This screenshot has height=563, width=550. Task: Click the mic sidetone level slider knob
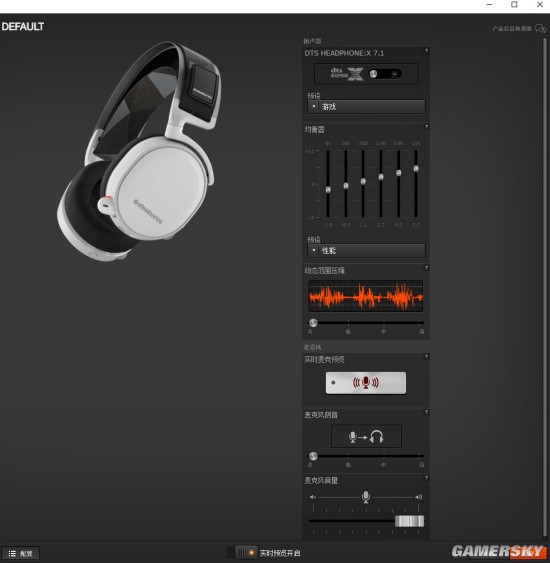point(313,456)
